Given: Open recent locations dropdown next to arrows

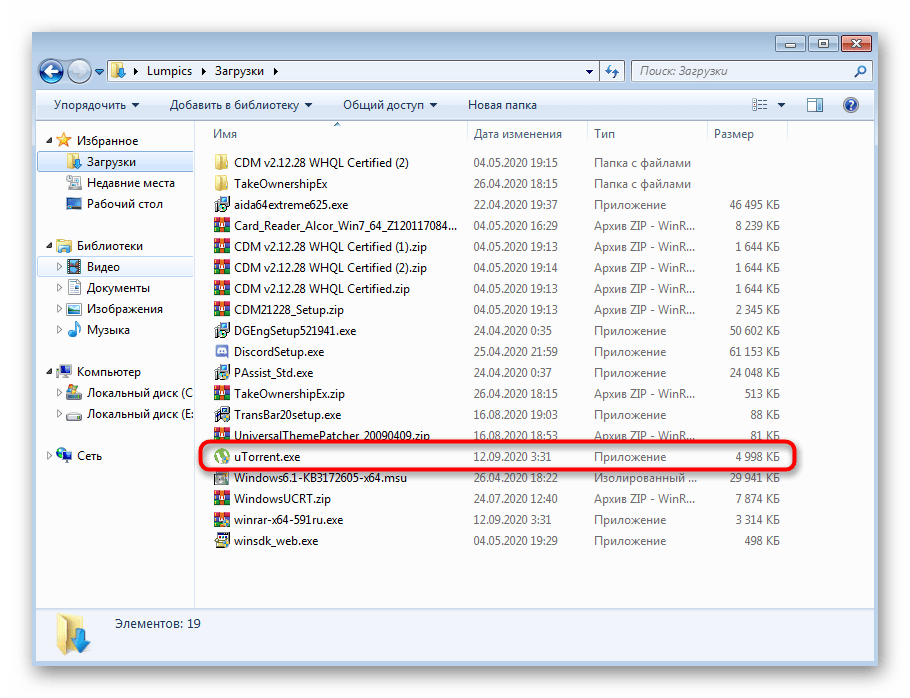Looking at the screenshot, I should pos(100,72).
